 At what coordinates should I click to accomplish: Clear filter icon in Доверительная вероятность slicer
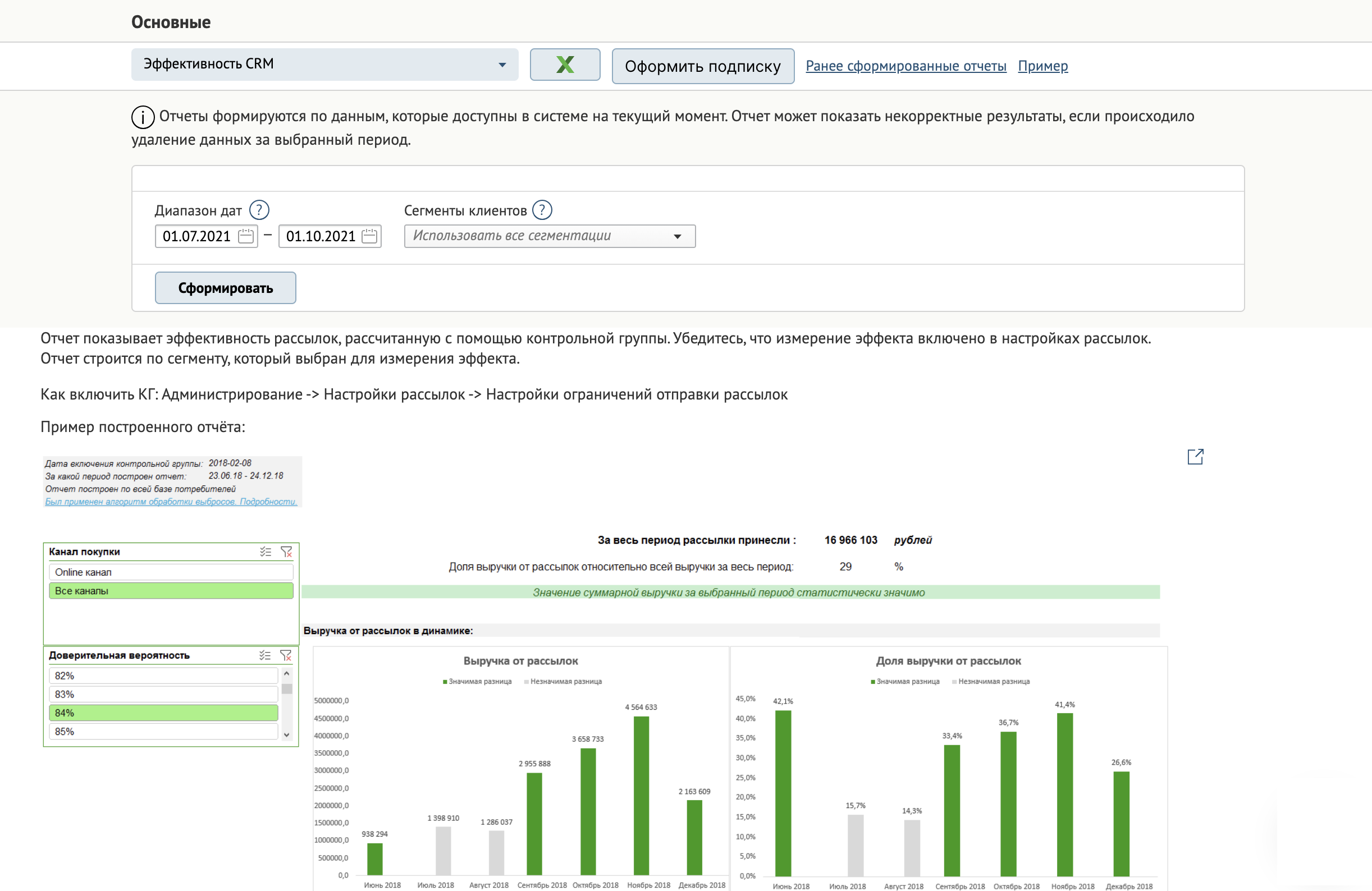[x=286, y=655]
